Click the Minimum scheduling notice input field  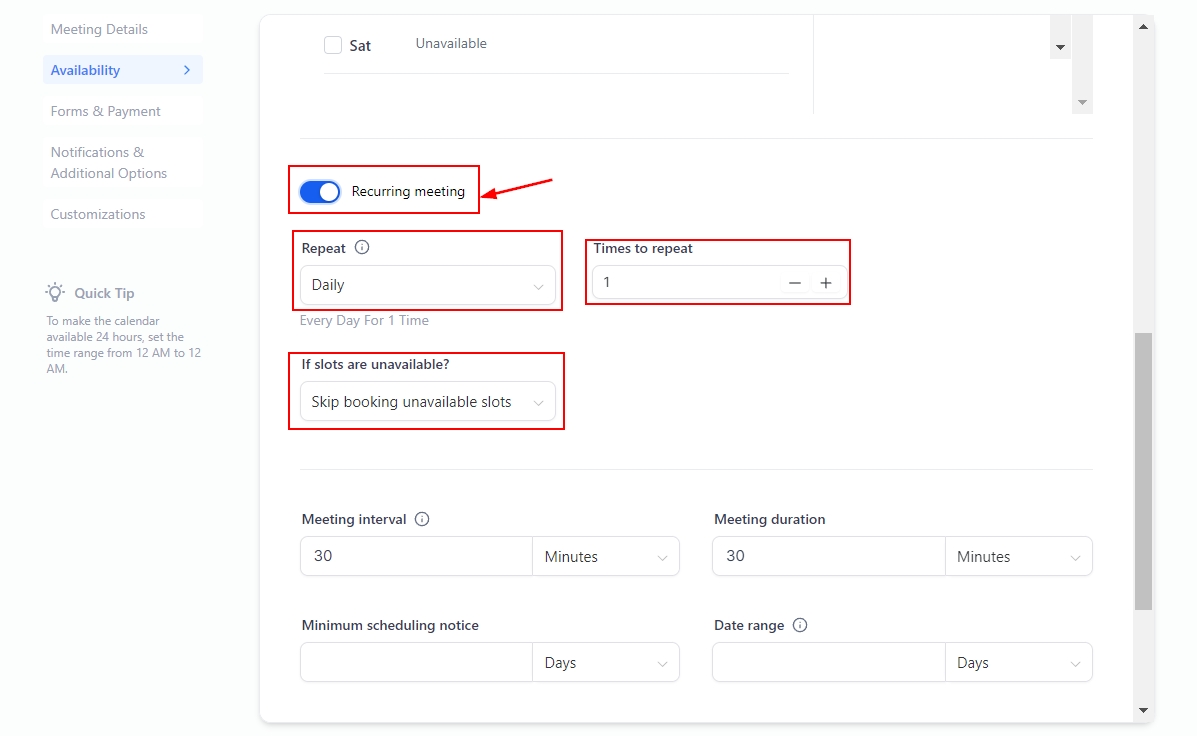[x=416, y=662]
